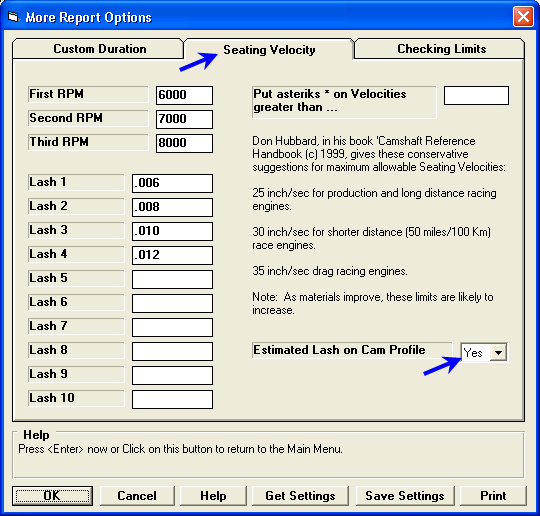Click the empty Lash 10 input field
Viewport: 540px width, 516px height.
(x=172, y=399)
